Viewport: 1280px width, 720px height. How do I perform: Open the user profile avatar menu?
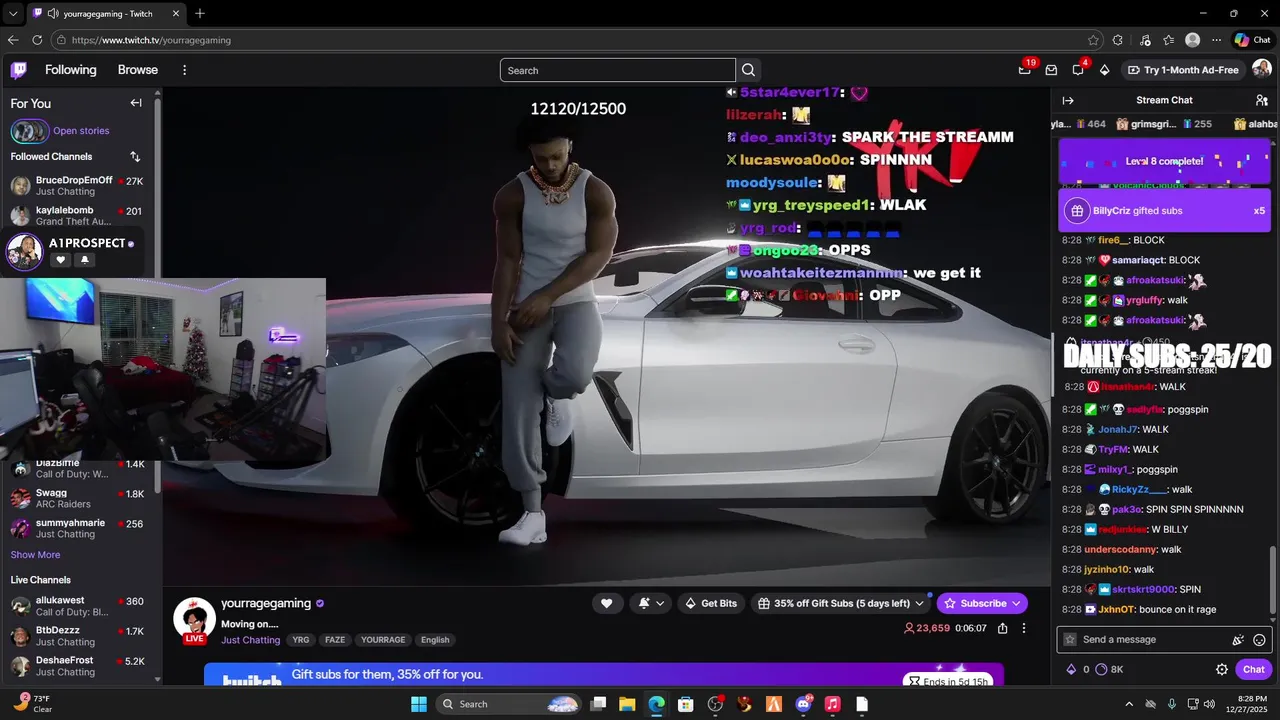coord(1262,69)
